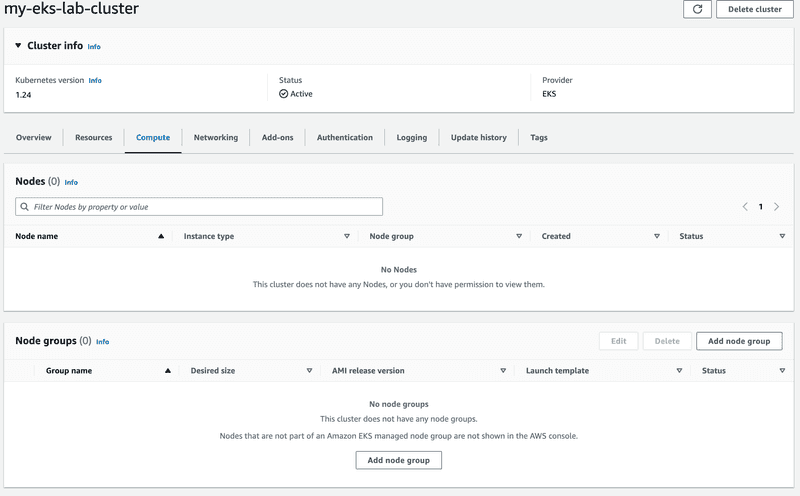This screenshot has height=496, width=800.
Task: Click Add node group under No node groups
Action: 398,460
